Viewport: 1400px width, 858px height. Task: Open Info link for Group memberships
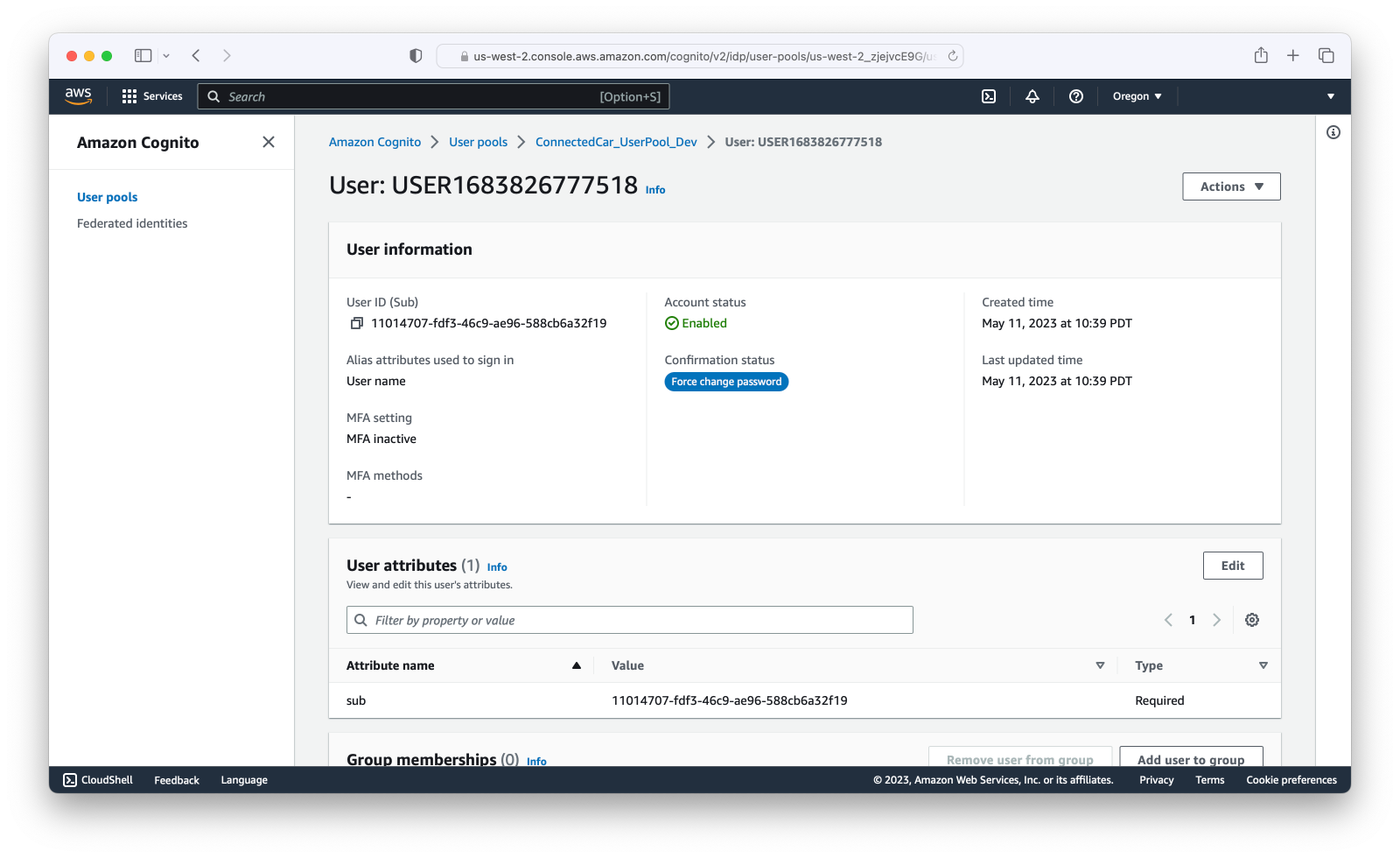[536, 761]
